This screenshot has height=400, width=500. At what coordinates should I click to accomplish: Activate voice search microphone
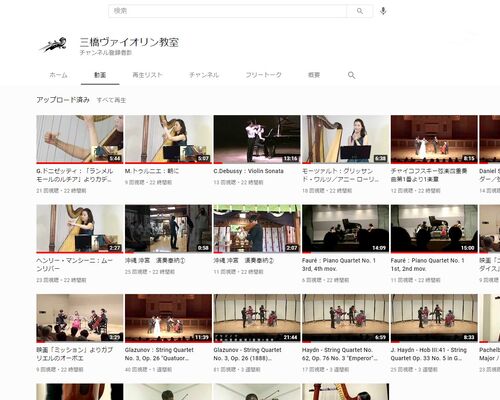point(383,11)
